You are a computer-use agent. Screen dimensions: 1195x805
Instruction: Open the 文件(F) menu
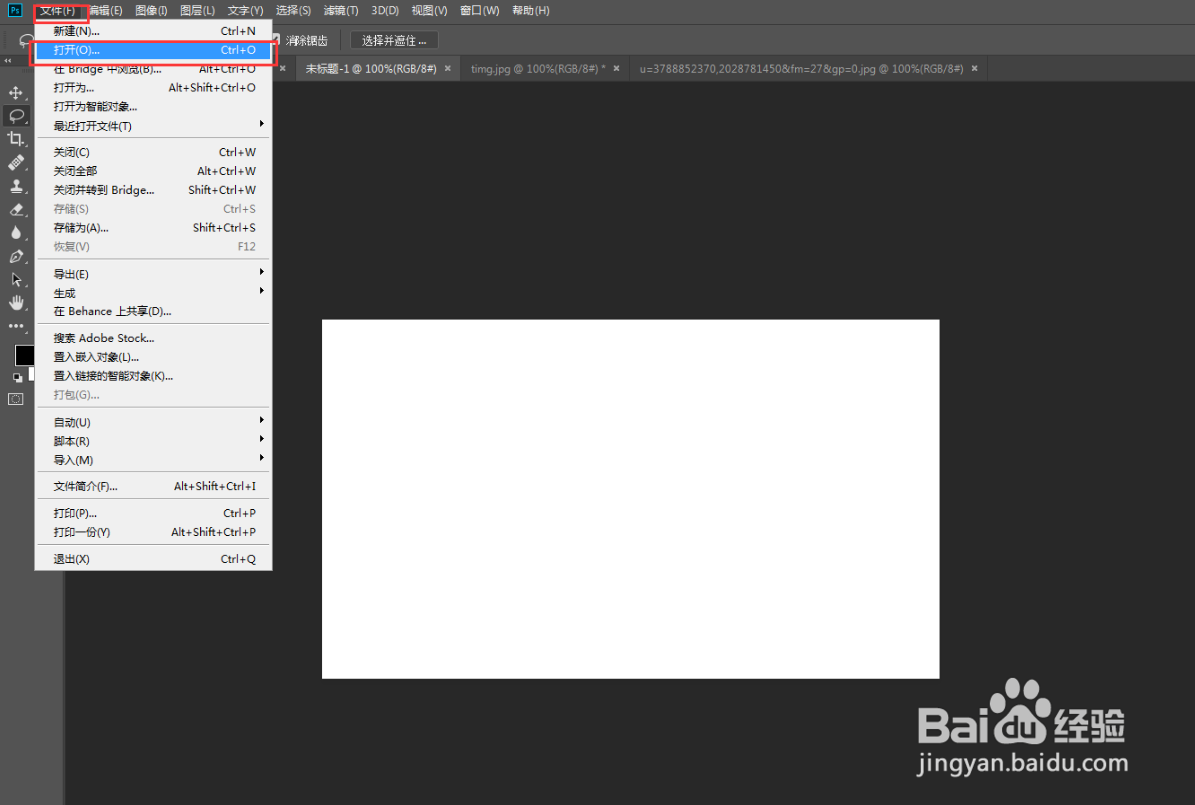point(58,11)
